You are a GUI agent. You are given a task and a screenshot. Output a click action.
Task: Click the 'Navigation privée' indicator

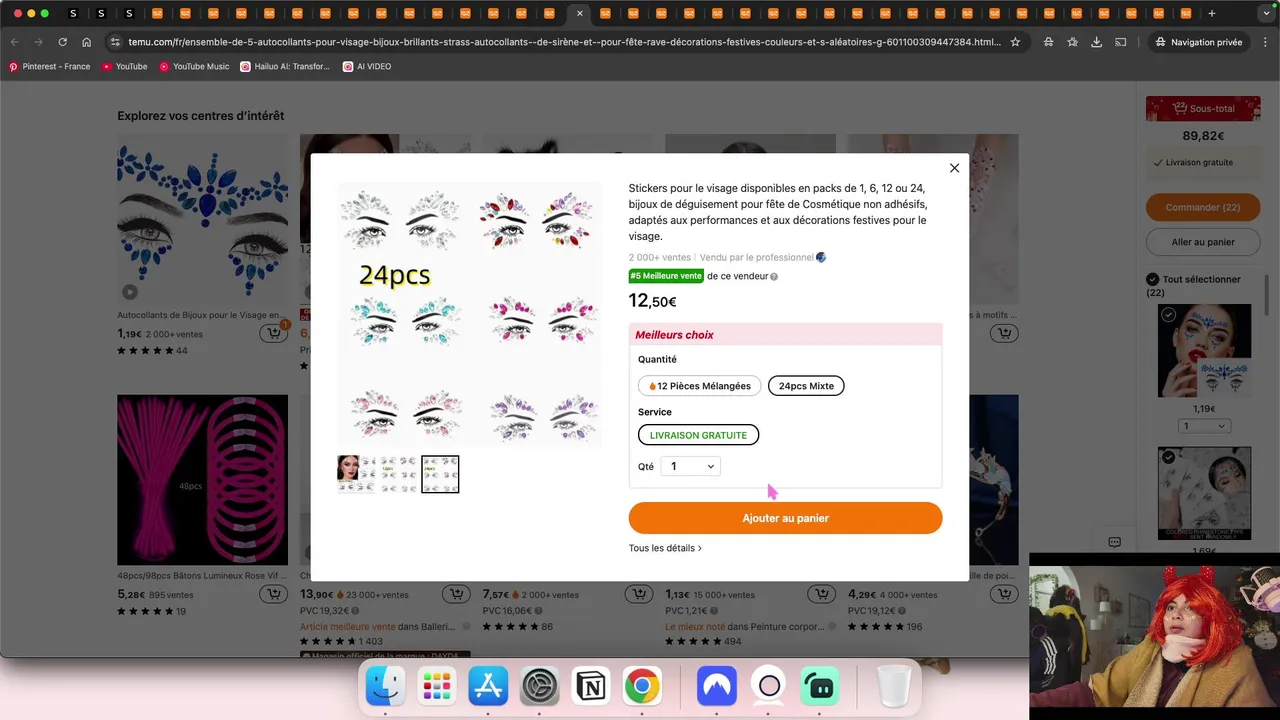click(1198, 42)
